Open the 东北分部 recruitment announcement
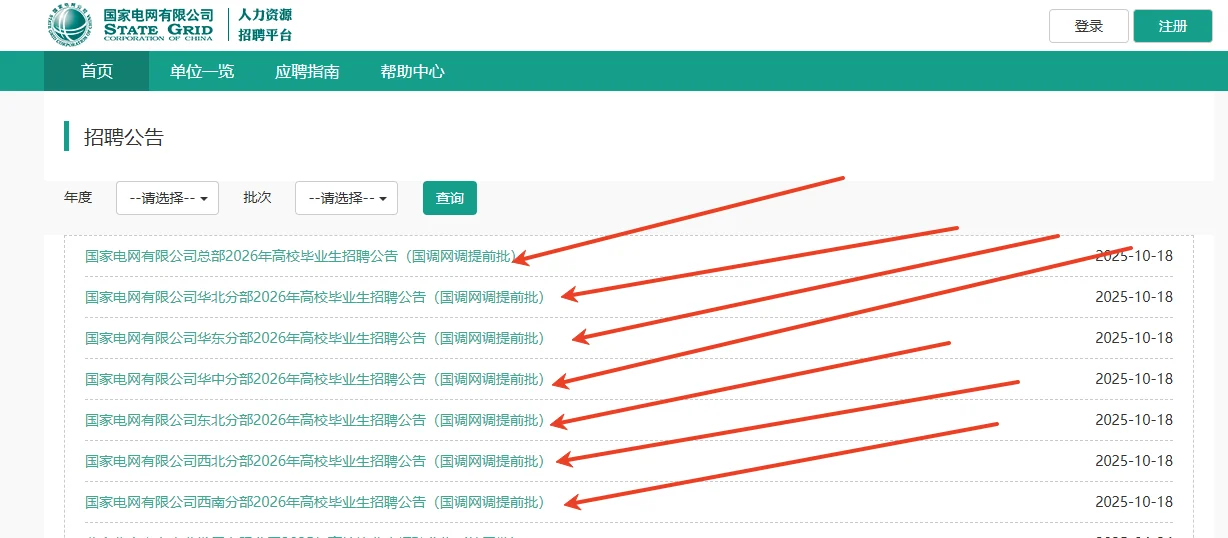Screen dimensions: 1228x538 pos(315,420)
